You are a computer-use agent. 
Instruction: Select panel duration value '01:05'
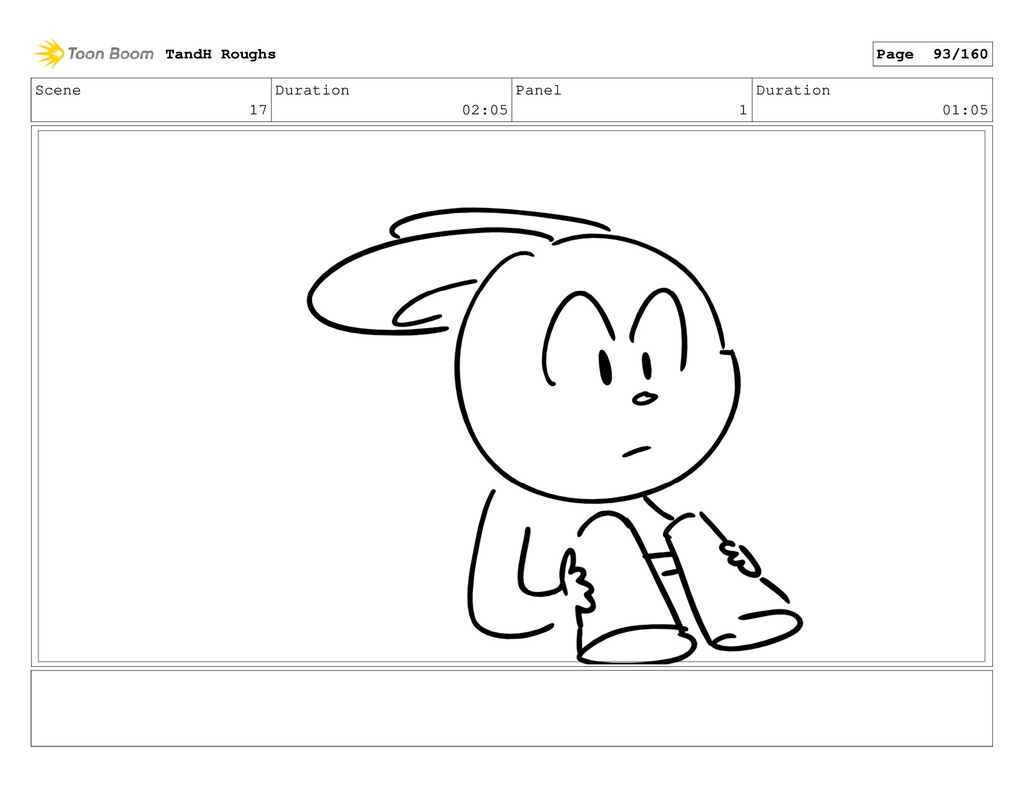(965, 110)
